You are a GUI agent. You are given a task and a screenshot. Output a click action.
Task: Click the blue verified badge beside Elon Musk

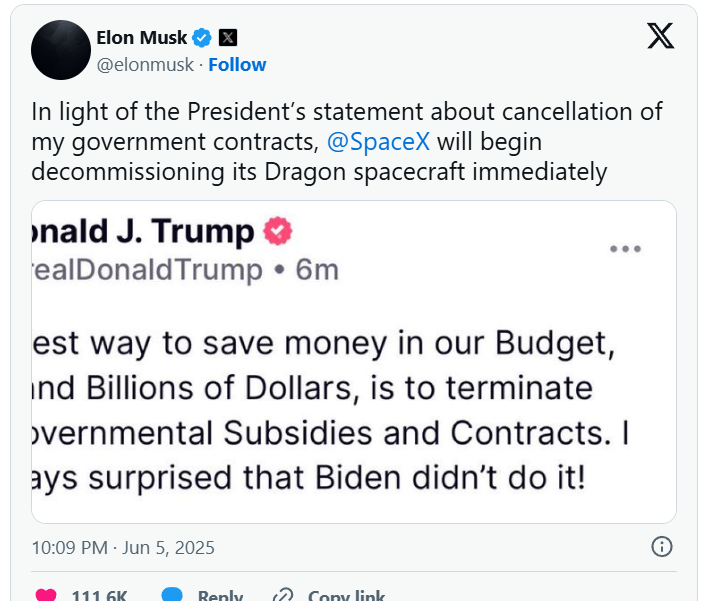click(x=202, y=38)
